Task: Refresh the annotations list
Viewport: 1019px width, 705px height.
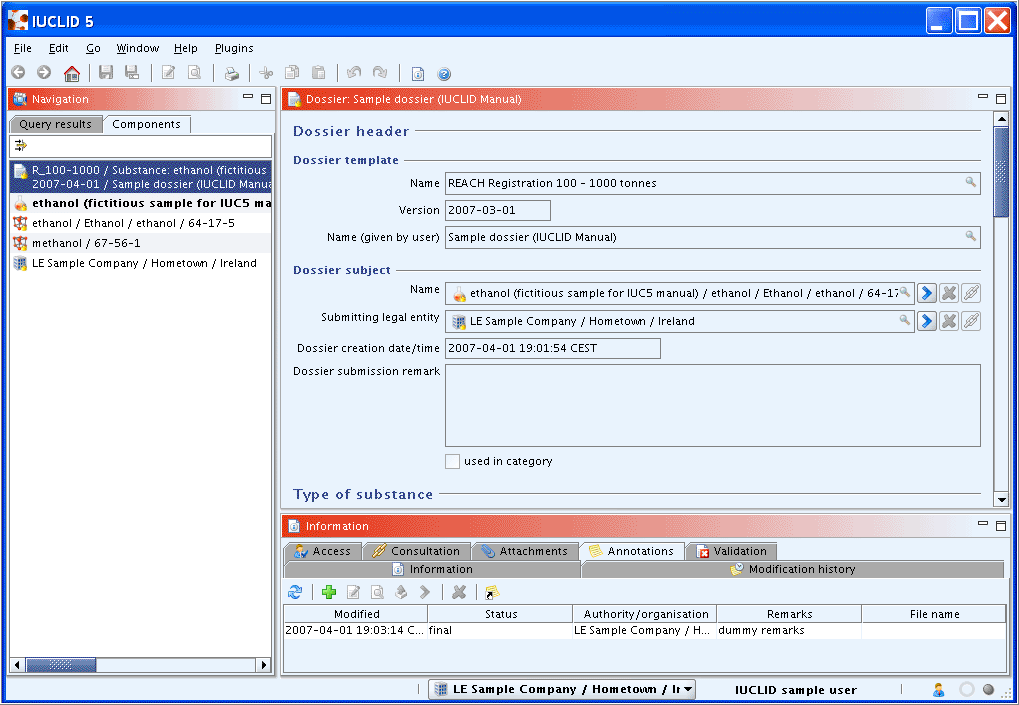Action: point(295,592)
